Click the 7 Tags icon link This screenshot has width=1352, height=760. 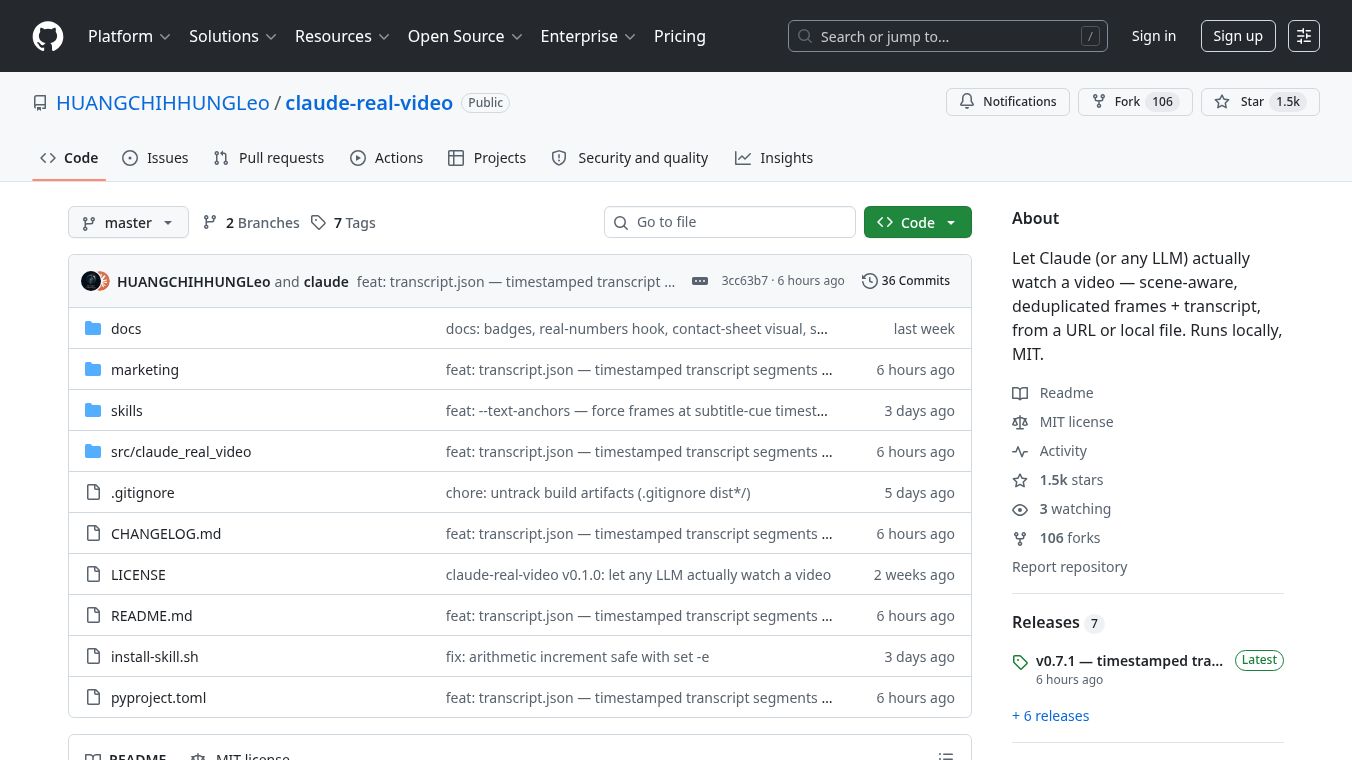click(x=343, y=223)
